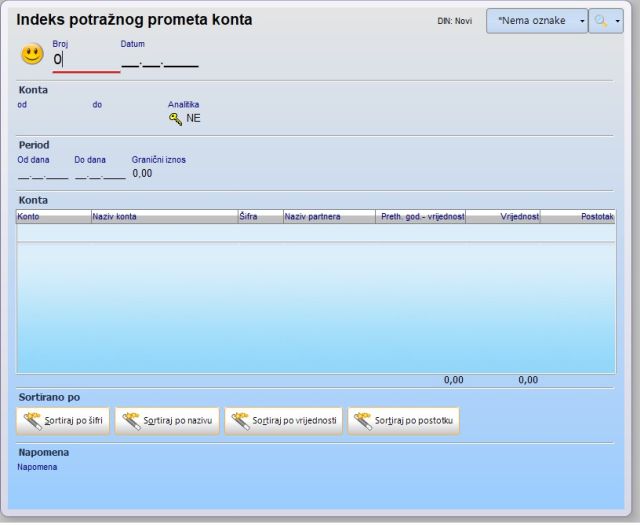Click the Konto column header
Viewport: 640px width, 525px height.
tap(52, 216)
